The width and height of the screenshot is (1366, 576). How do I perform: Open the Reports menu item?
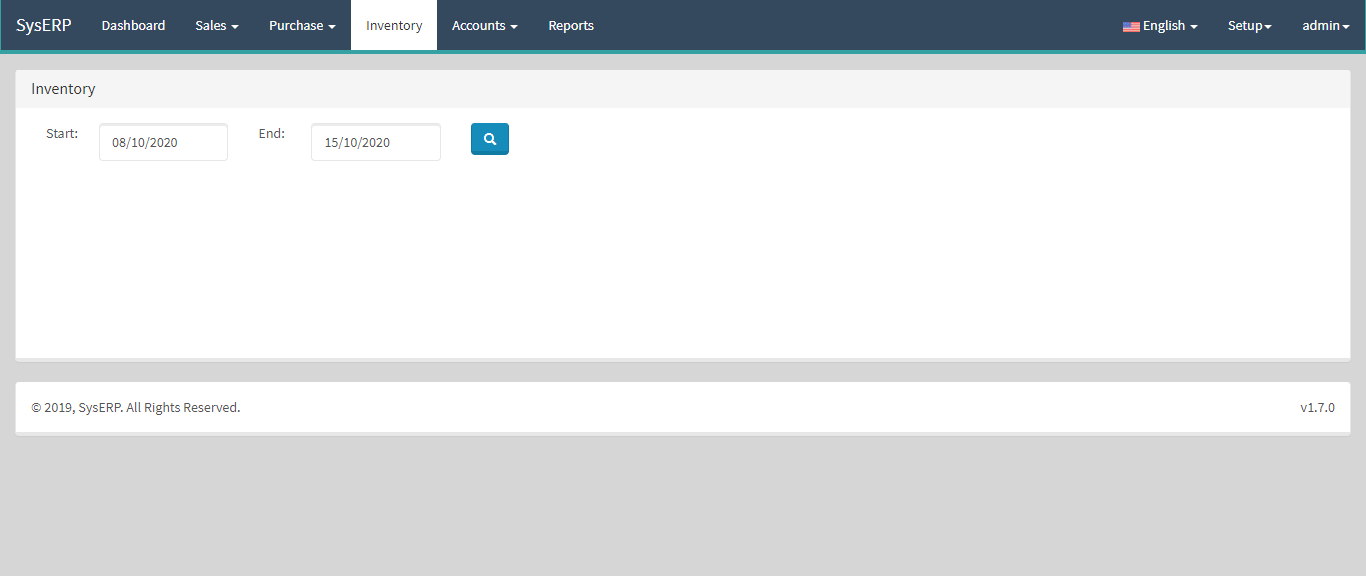click(x=571, y=25)
